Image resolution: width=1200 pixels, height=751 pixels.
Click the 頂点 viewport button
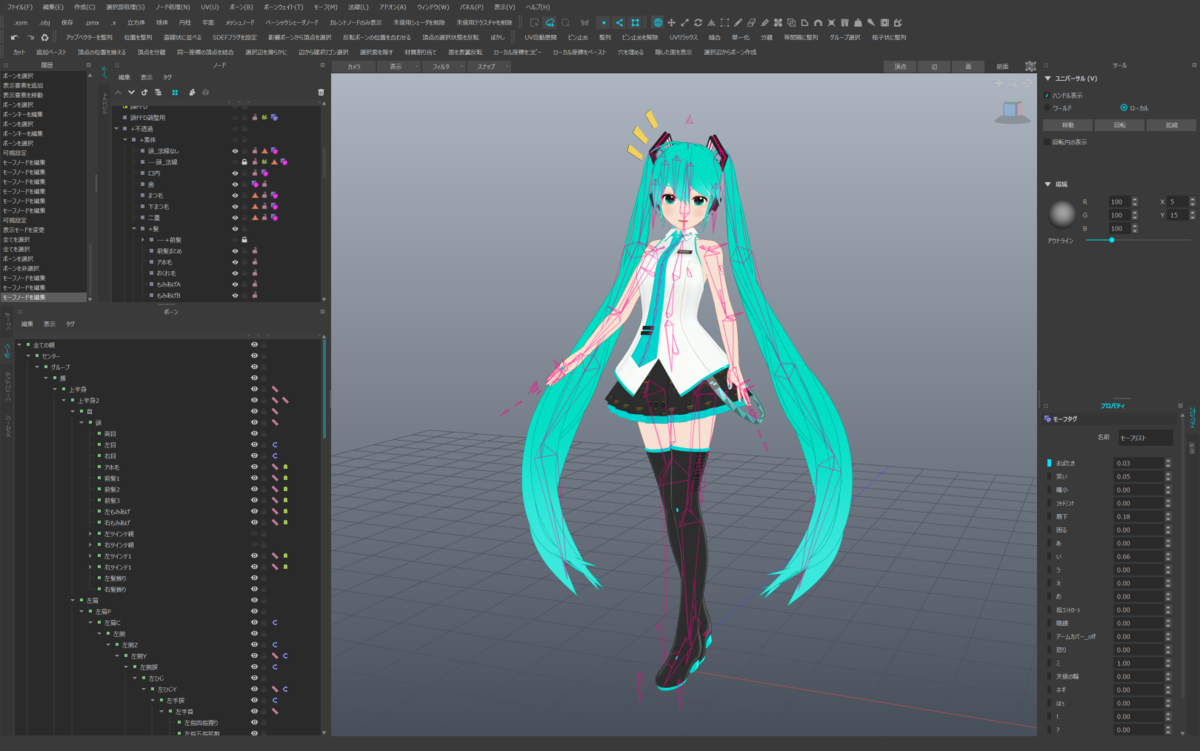(x=900, y=66)
